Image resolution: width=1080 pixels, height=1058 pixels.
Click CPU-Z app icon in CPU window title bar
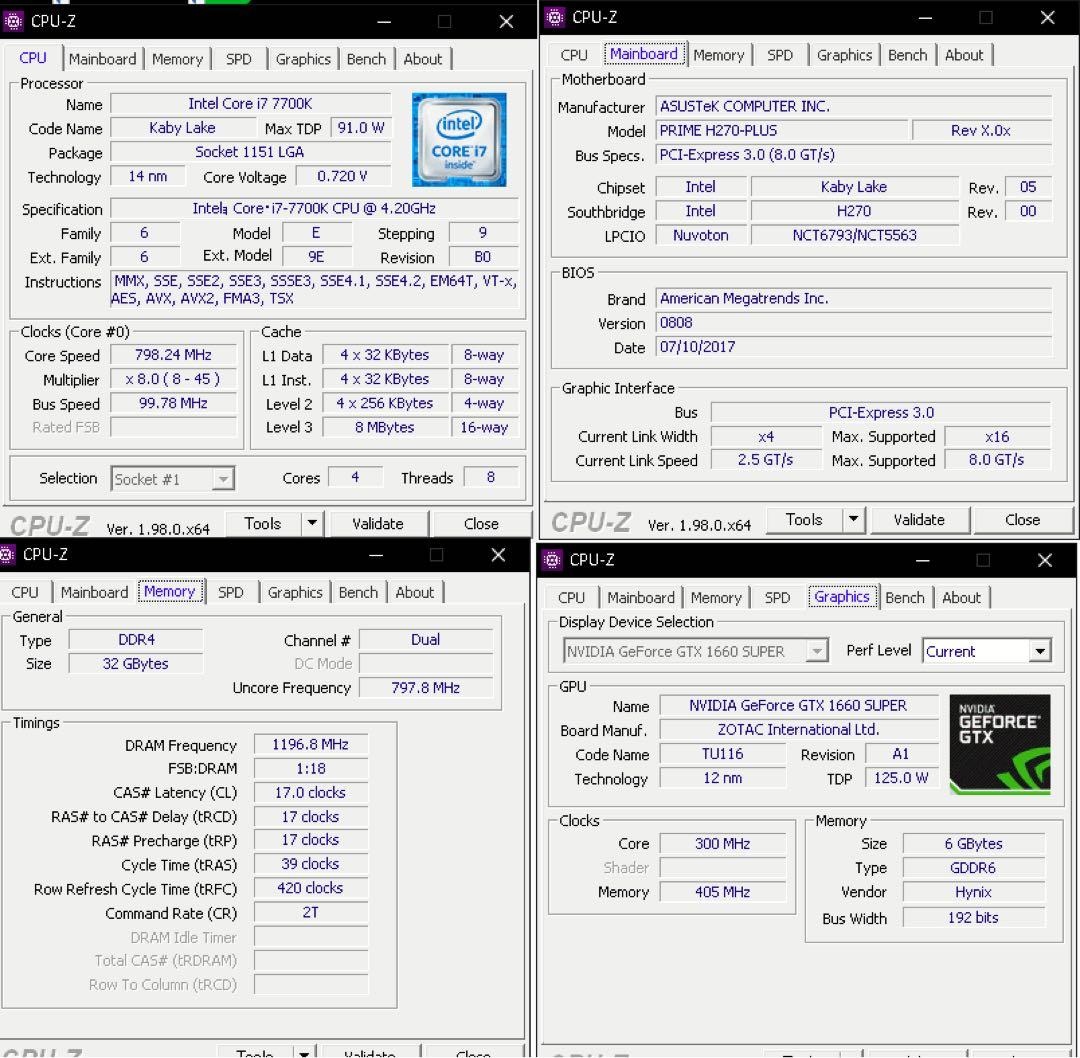pos(13,21)
